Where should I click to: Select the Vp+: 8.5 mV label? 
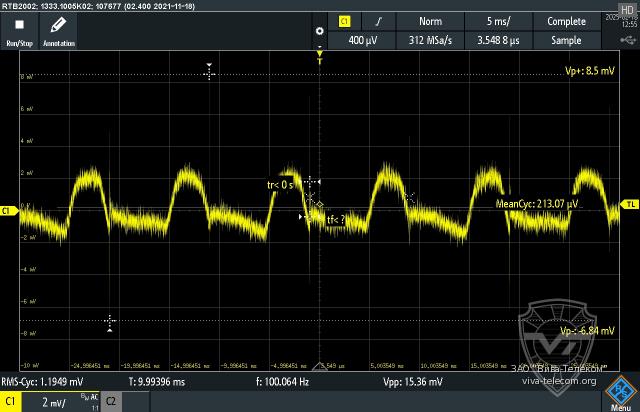point(589,71)
